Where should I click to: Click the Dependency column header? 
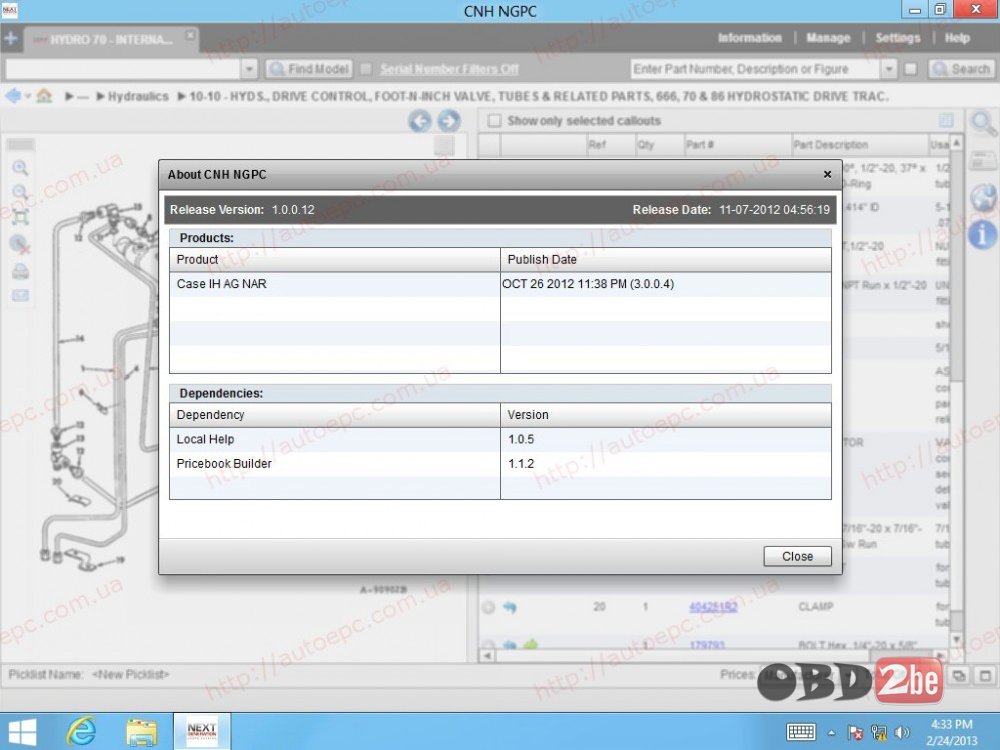point(335,415)
